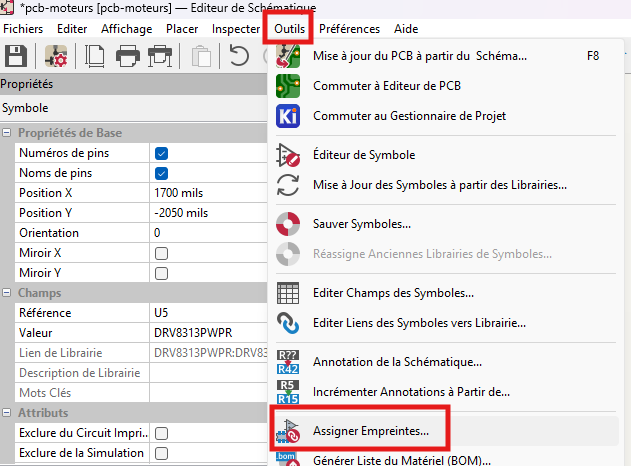
Task: Click the symbol fields table icon
Action: click(x=288, y=293)
